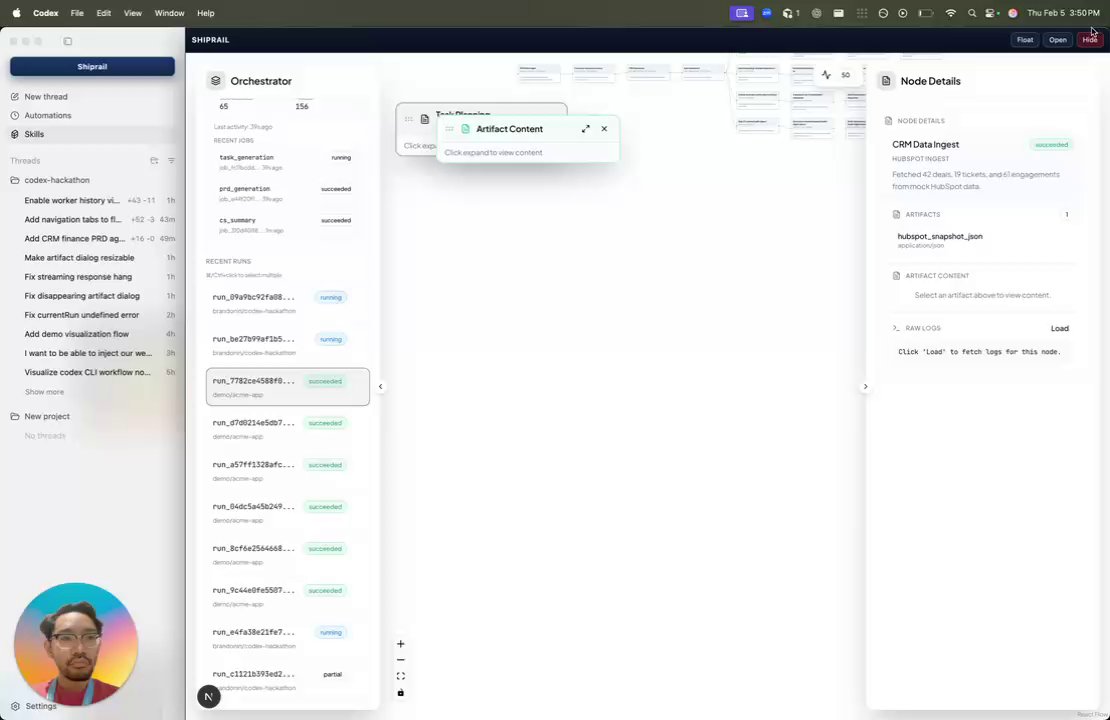Screen dimensions: 1110x720
Task: Select run_e4fa38e21fe7 run
Action: click(287, 638)
